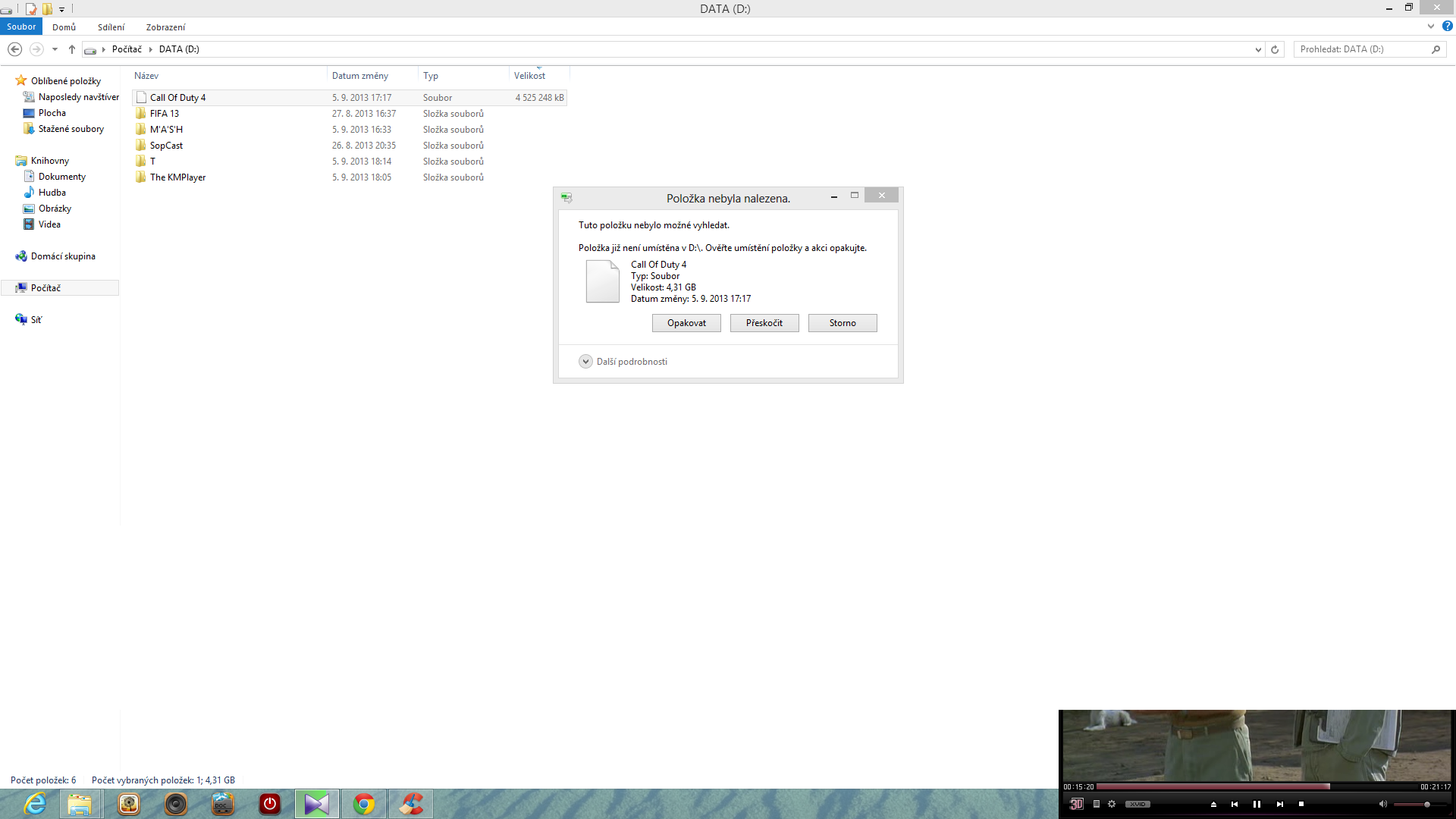Expand the ribbon chevron
Screen dimensions: 1456x819
coord(1430,27)
